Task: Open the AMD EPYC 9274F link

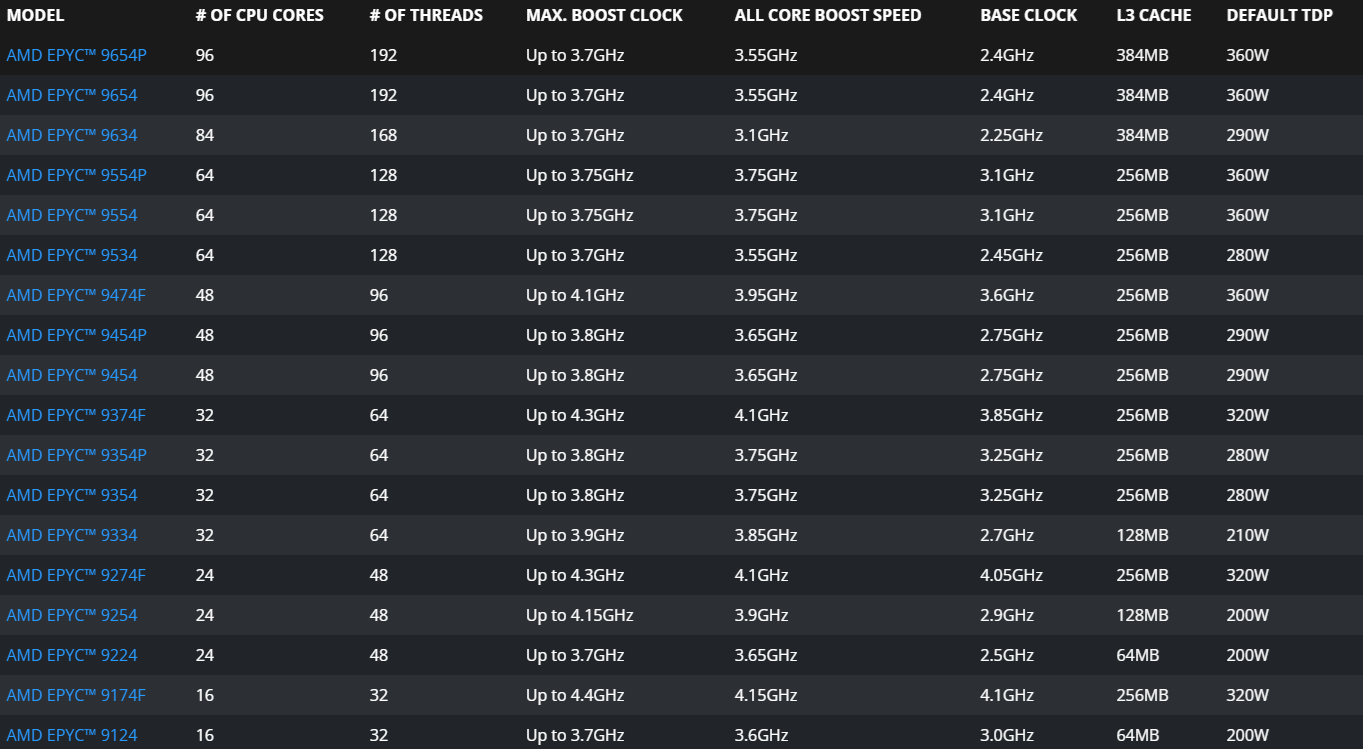Action: click(76, 575)
